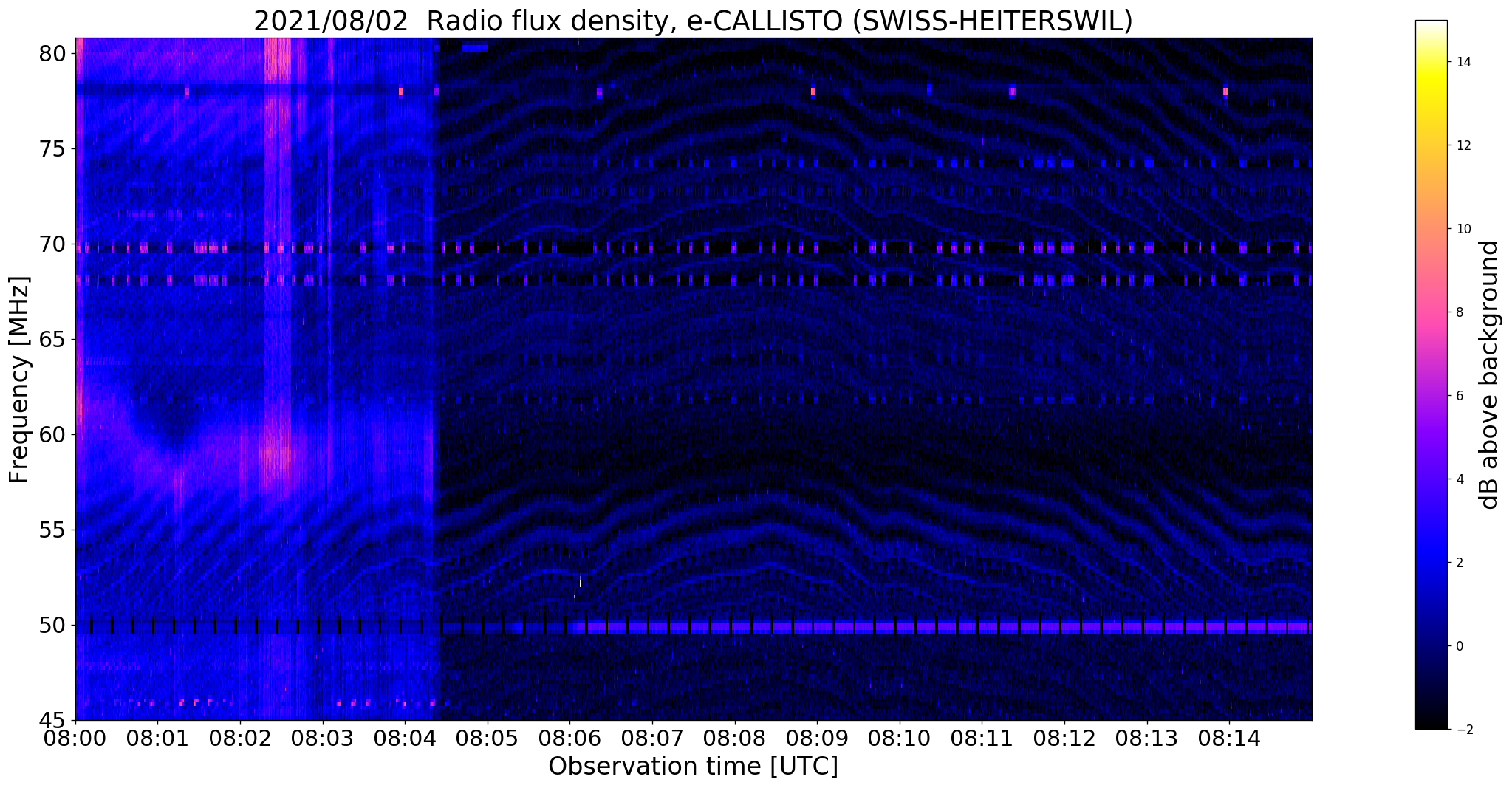This screenshot has width=1512, height=788.
Task: Click the colorbar tick label 14
Action: (1463, 62)
